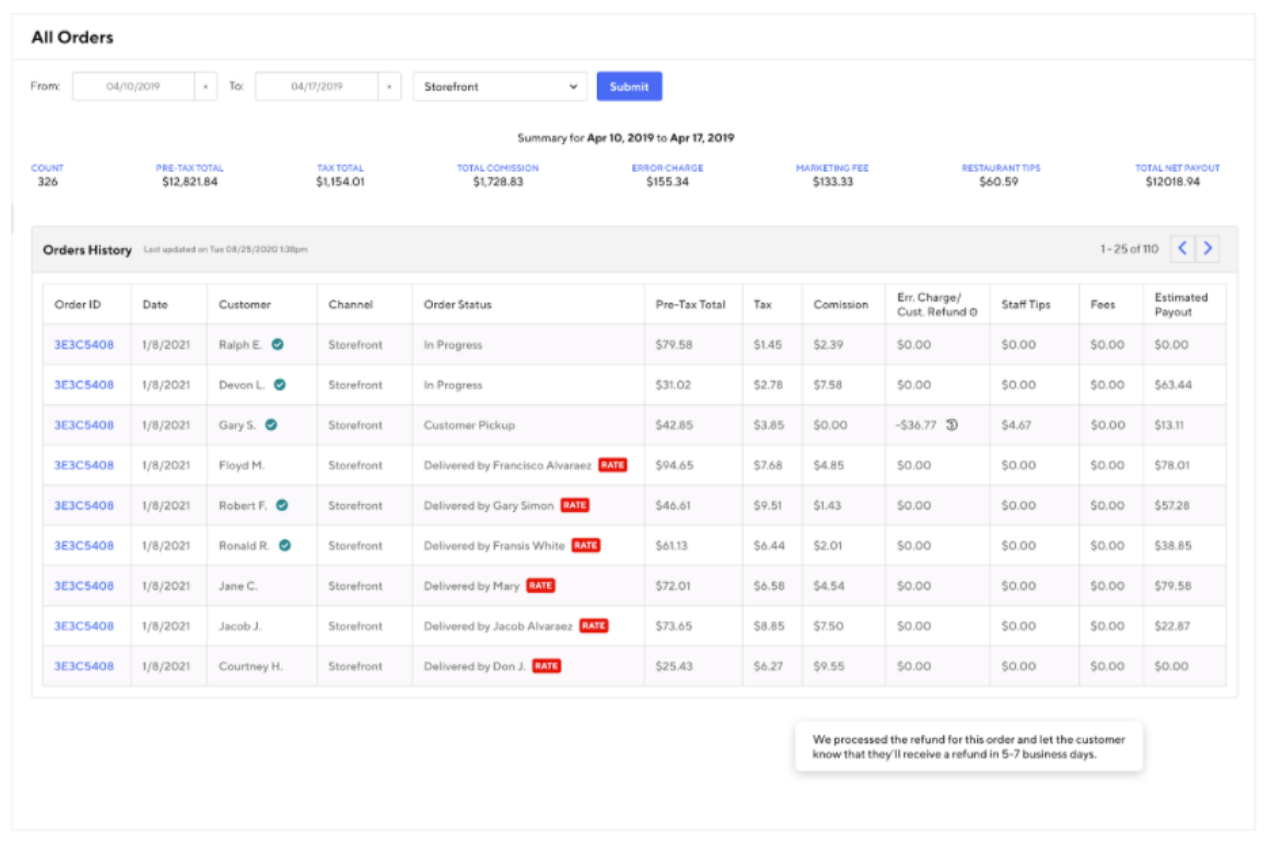The height and width of the screenshot is (846, 1280).
Task: Click the verified badge next to Gary S.
Action: (x=271, y=425)
